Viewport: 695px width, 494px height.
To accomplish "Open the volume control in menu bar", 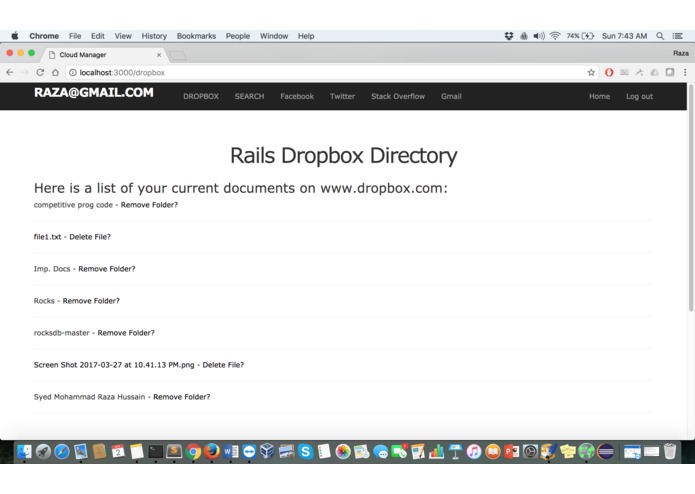I will 539,36.
